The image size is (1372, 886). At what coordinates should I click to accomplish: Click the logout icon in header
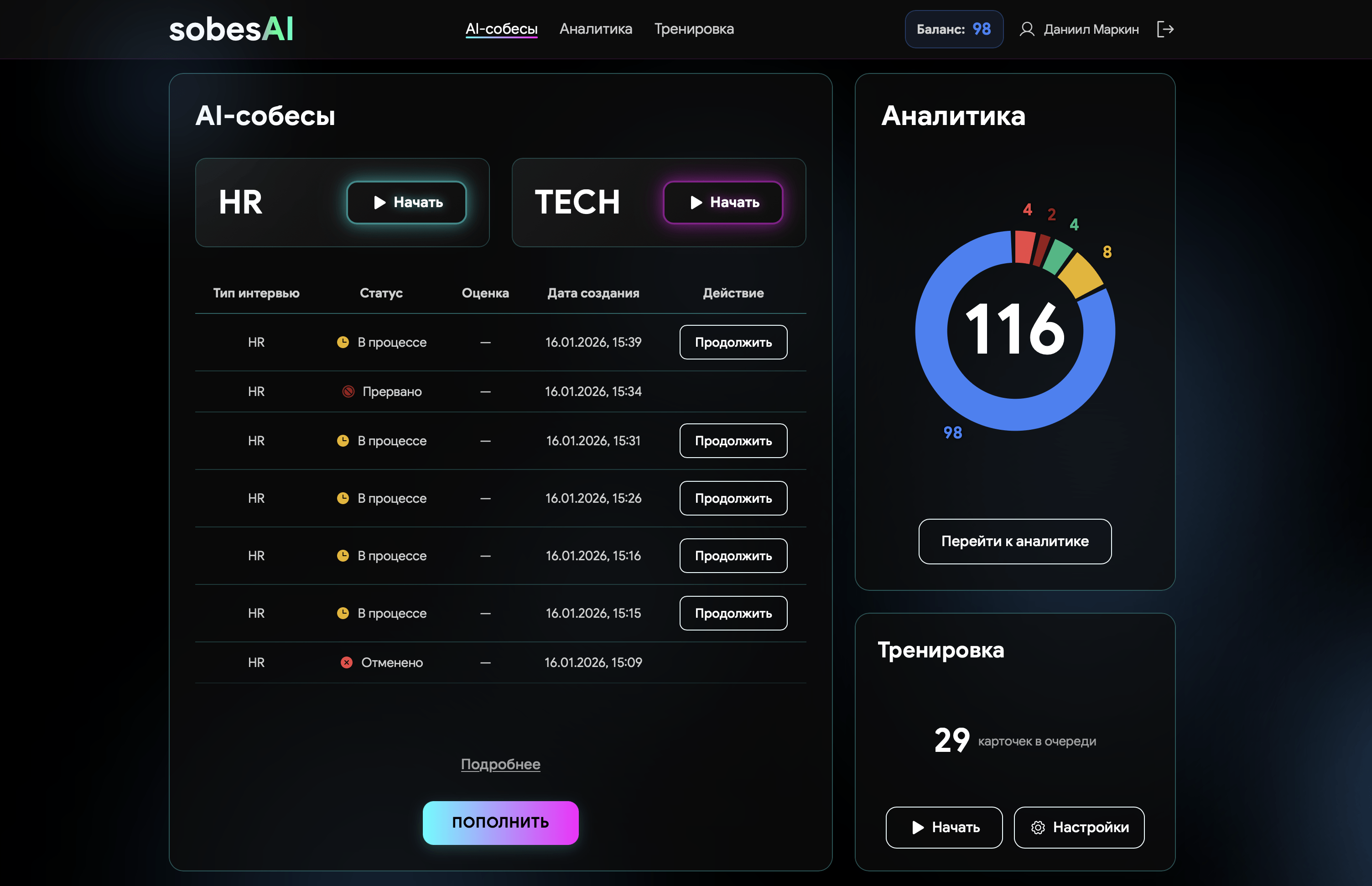[1165, 29]
